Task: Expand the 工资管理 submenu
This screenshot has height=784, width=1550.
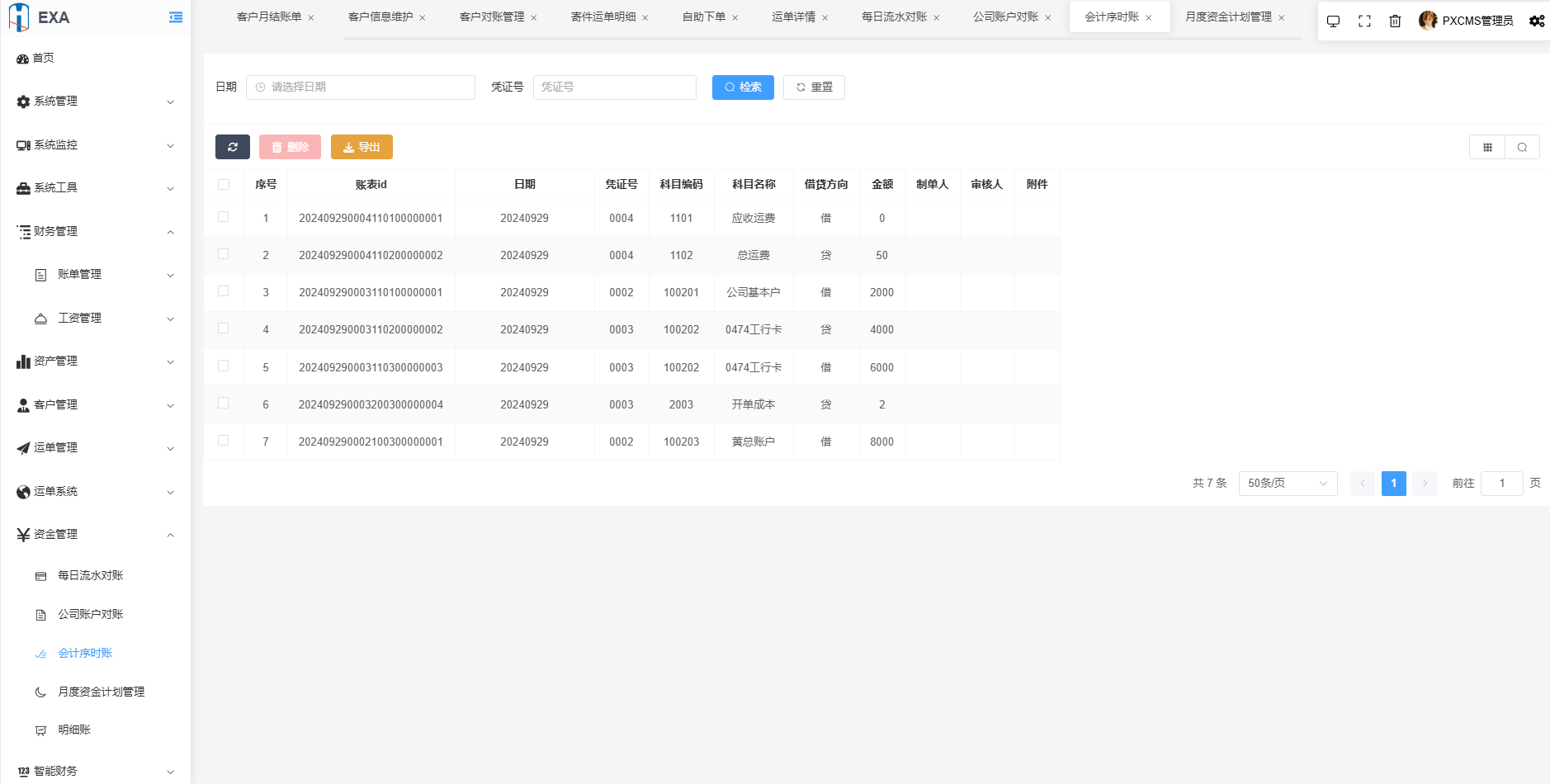Action: click(96, 319)
